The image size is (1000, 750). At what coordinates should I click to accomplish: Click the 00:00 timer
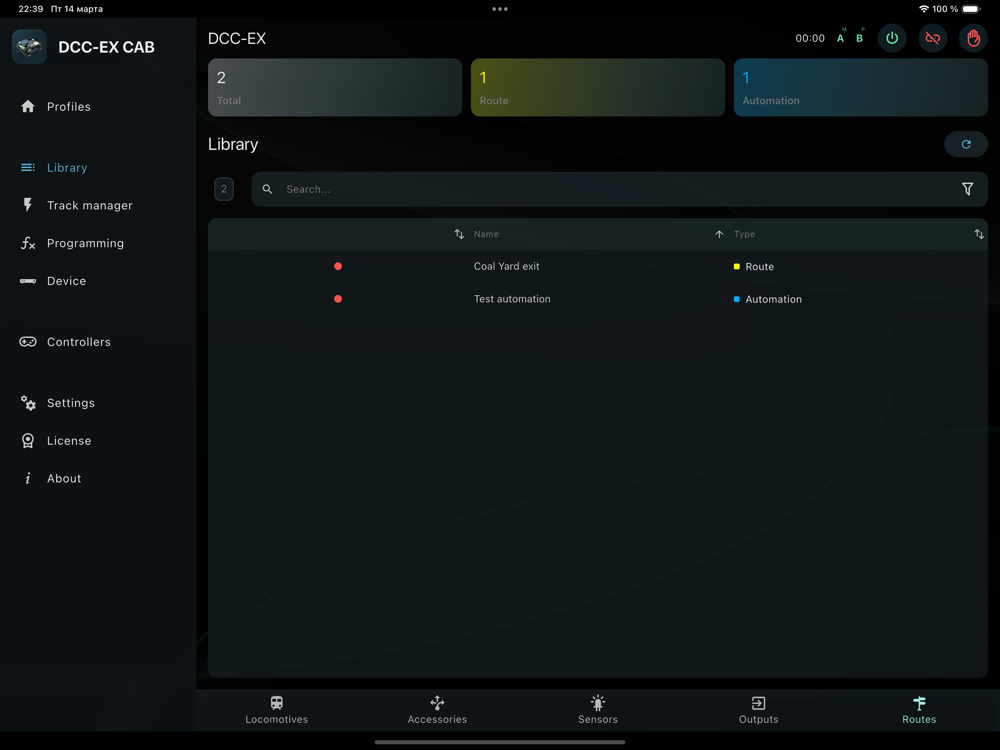tap(810, 38)
